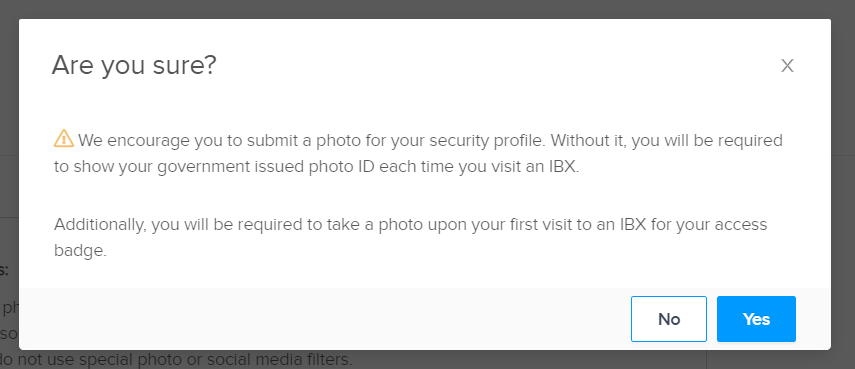Viewport: 855px width, 369px height.
Task: Click the dimmed backdrop right of the dialog
Action: point(843,184)
